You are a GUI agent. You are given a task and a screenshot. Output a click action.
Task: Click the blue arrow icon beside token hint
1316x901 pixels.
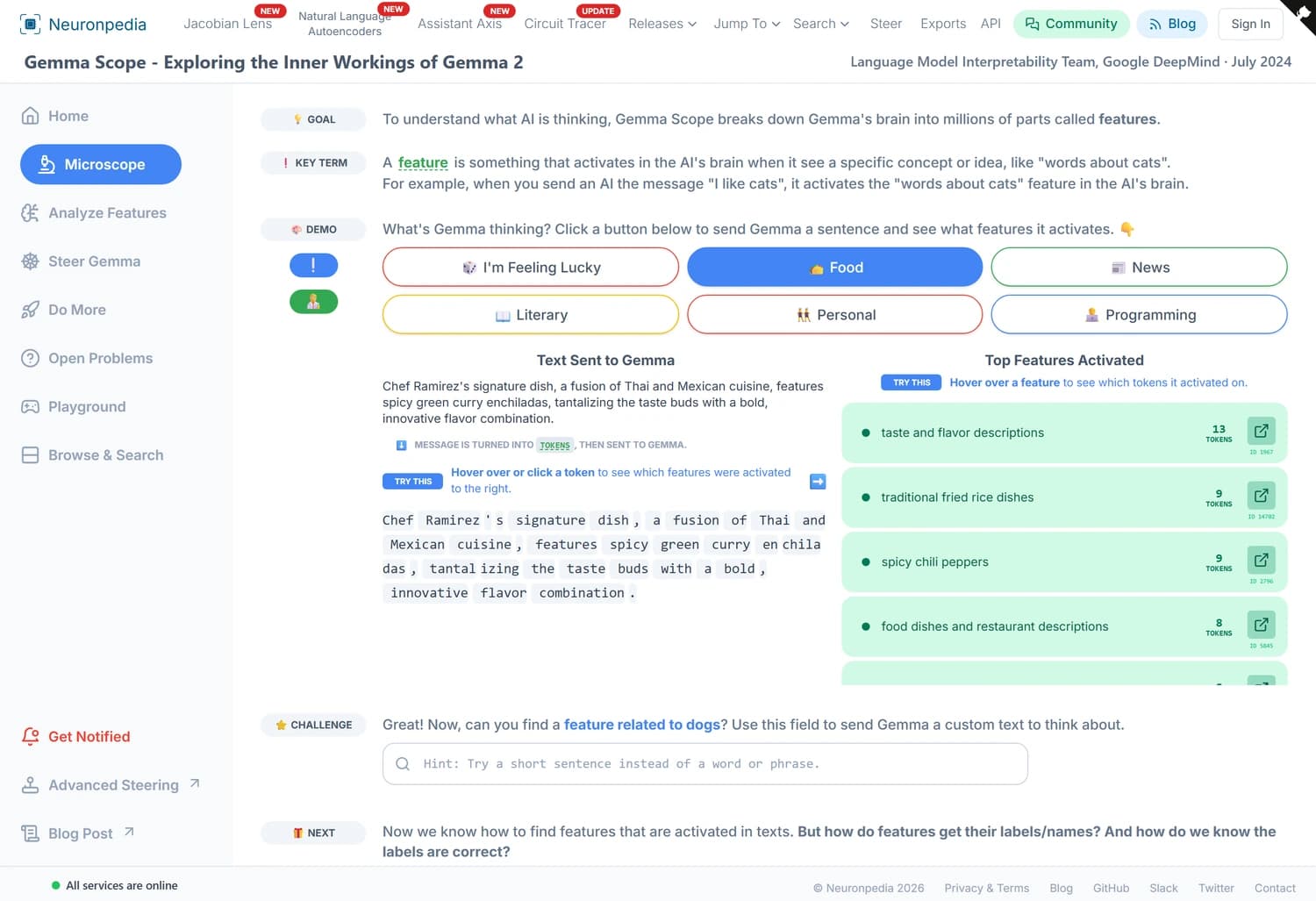click(x=818, y=481)
